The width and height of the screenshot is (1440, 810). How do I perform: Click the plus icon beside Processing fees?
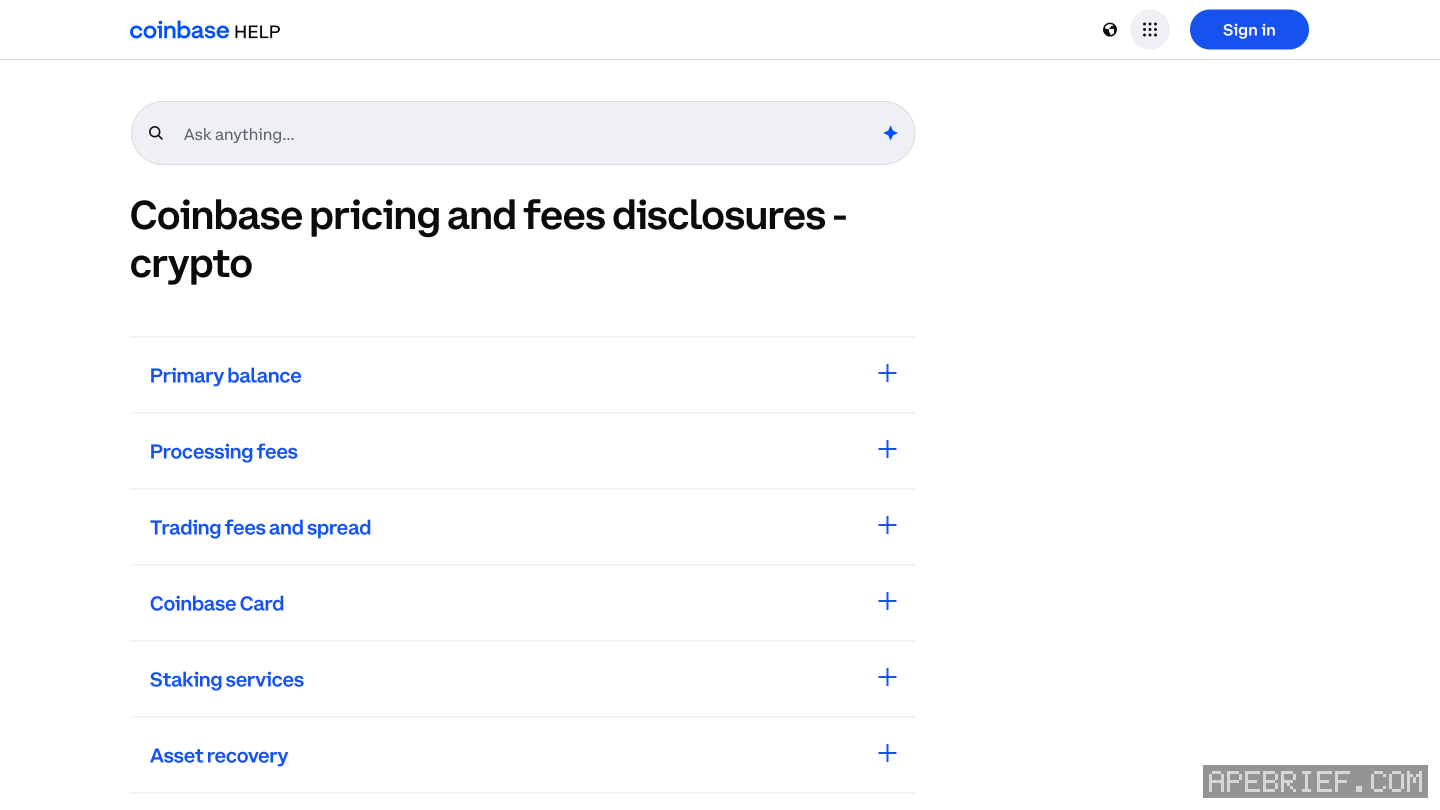[887, 449]
